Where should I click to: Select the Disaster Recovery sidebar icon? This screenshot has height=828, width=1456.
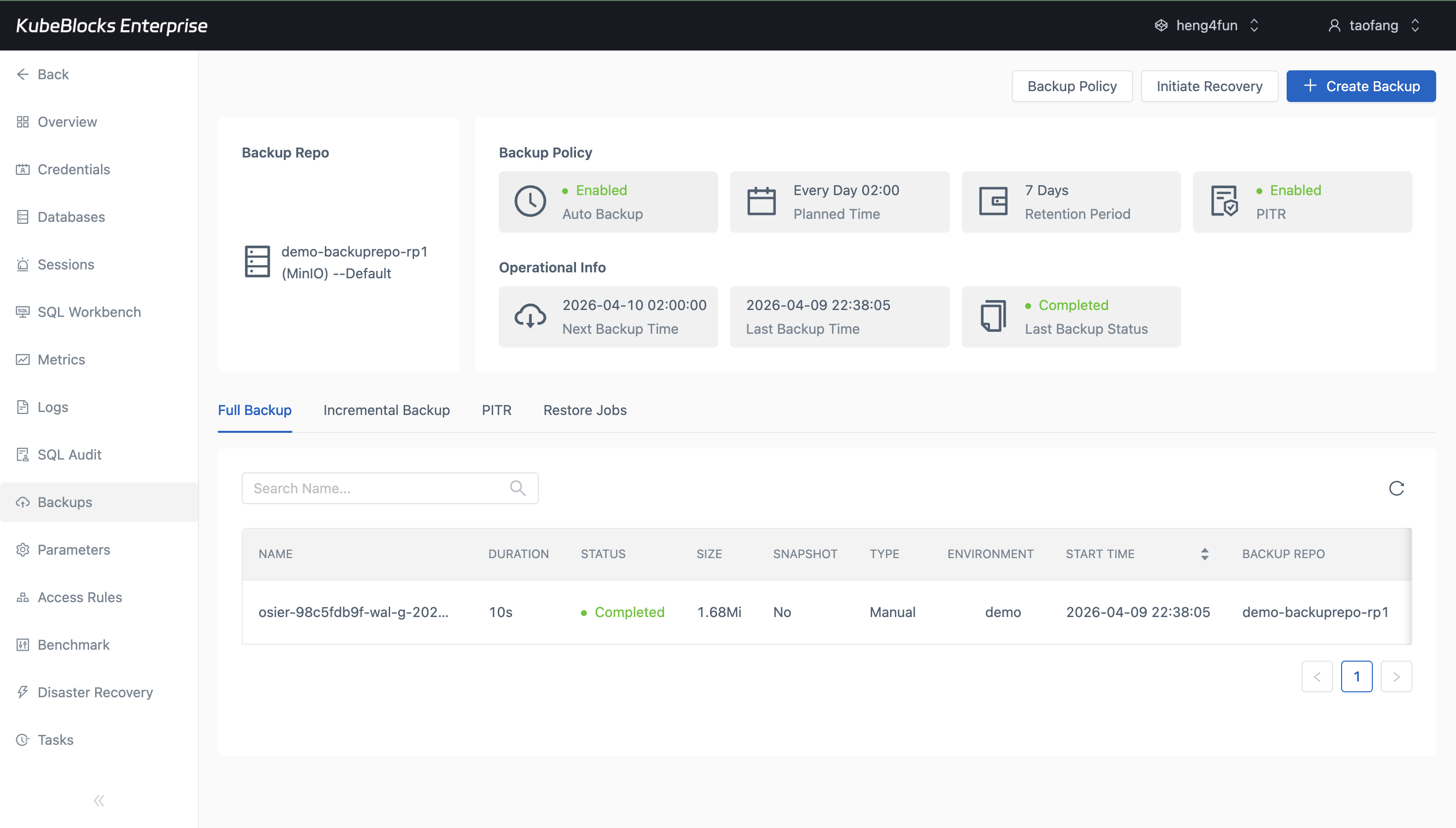pos(23,692)
